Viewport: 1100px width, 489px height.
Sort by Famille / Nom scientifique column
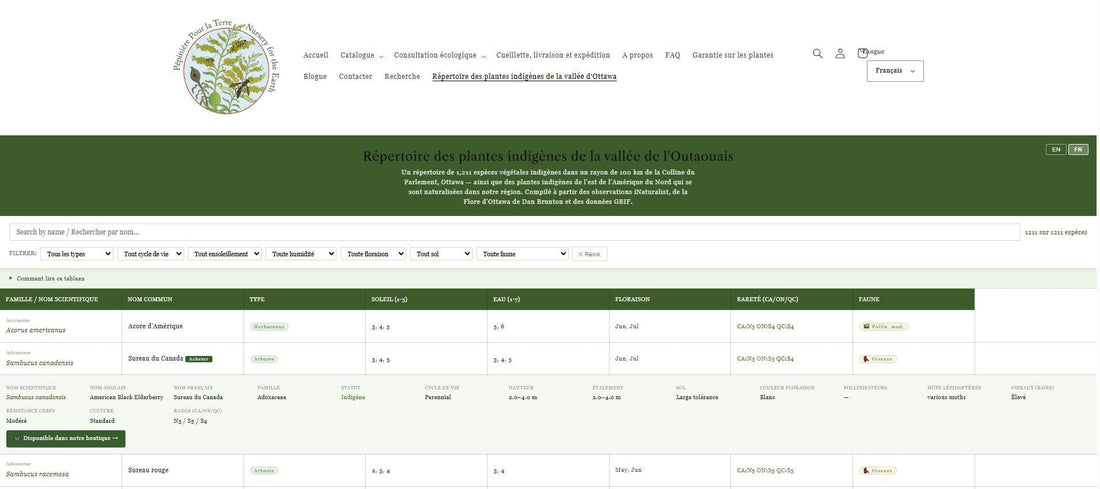(61, 299)
